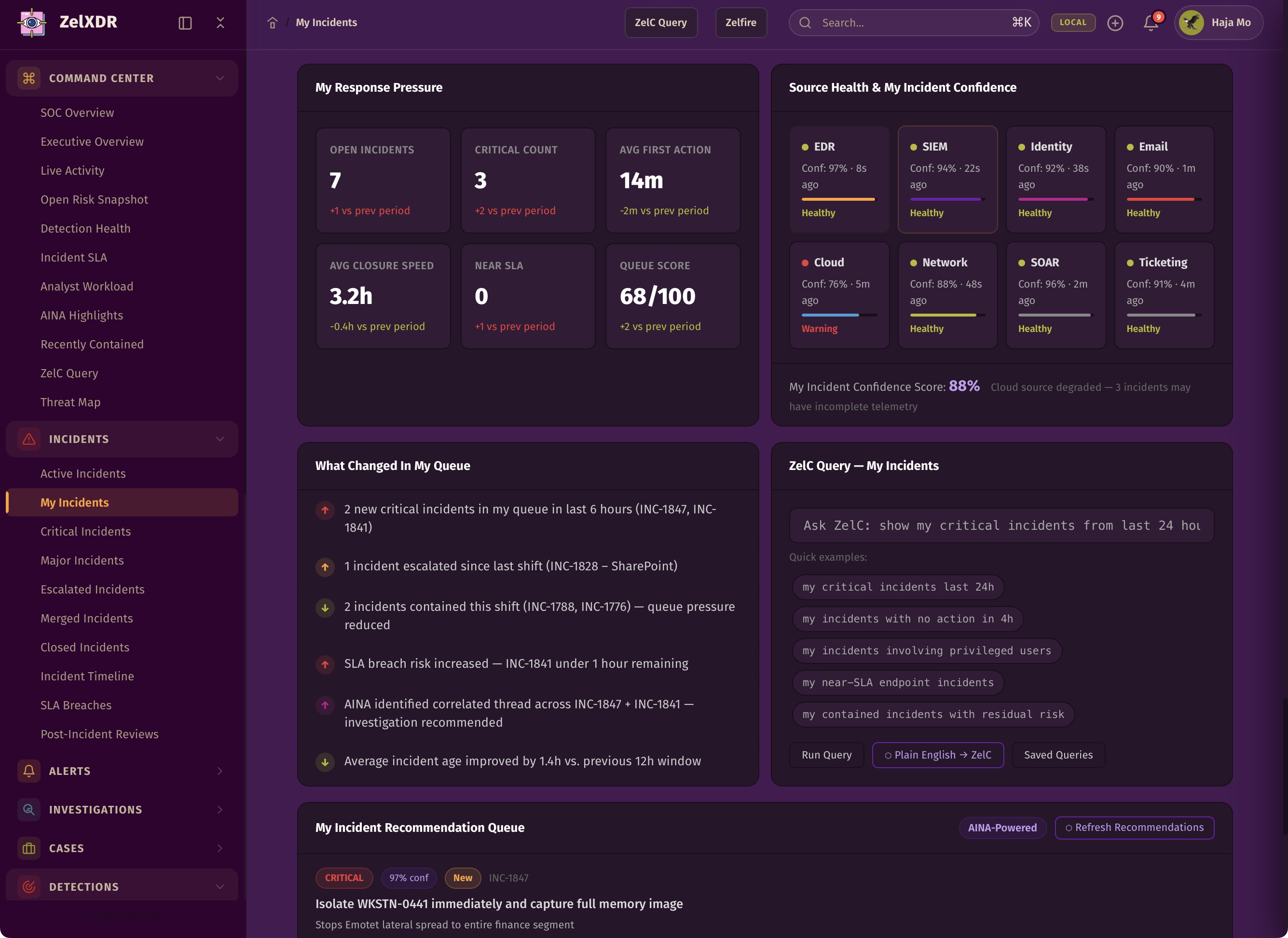Open the home breadcrumb icon
The height and width of the screenshot is (938, 1288).
click(273, 23)
